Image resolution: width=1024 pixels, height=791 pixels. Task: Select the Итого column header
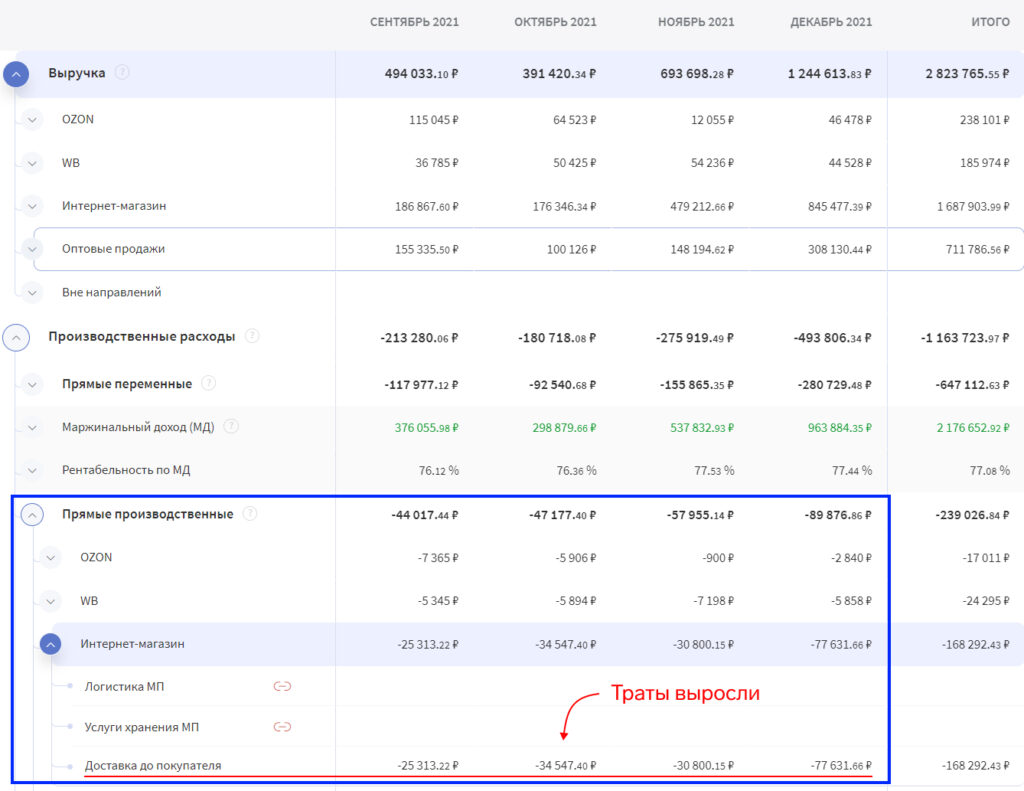click(x=989, y=22)
